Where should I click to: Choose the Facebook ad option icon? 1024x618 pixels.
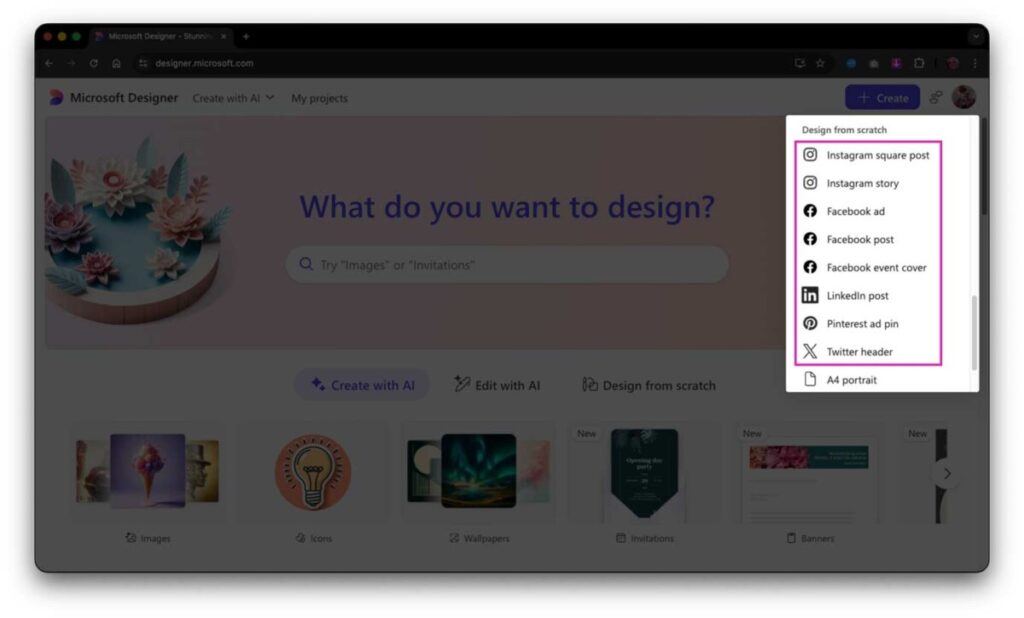pyautogui.click(x=809, y=211)
